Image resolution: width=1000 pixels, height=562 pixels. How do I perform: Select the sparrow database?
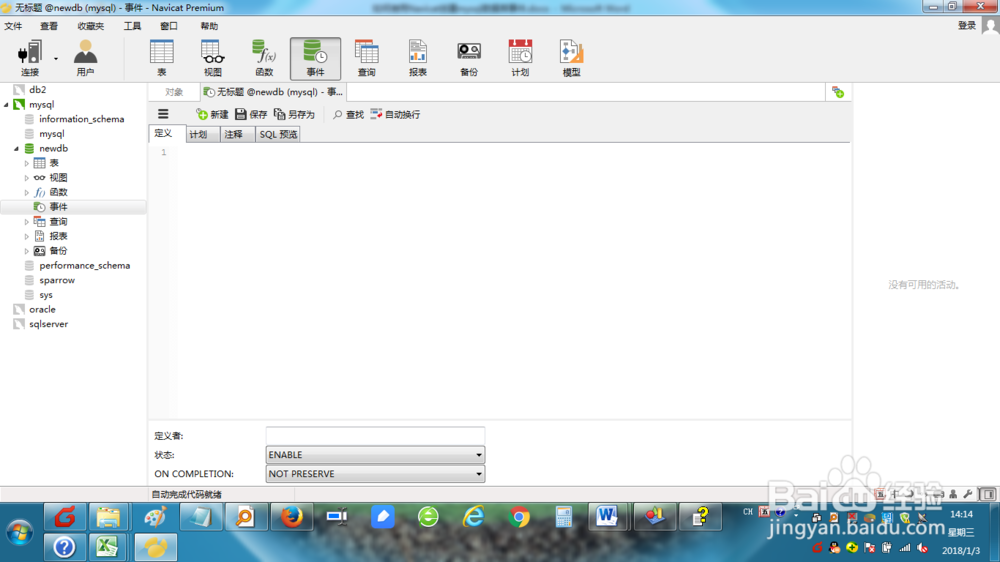[57, 281]
